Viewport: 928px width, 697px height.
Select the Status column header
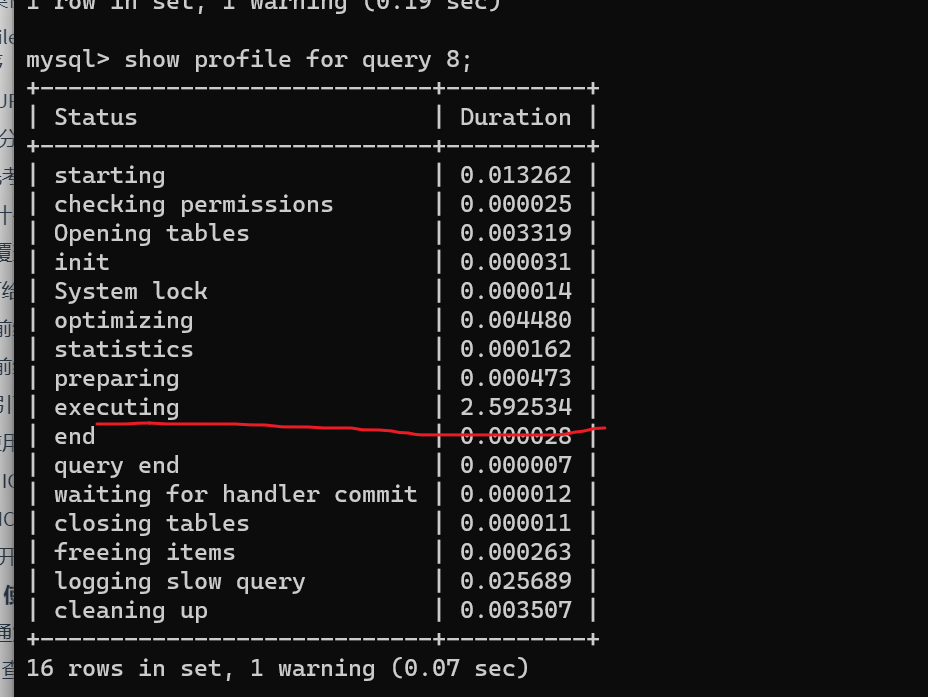[x=95, y=118]
